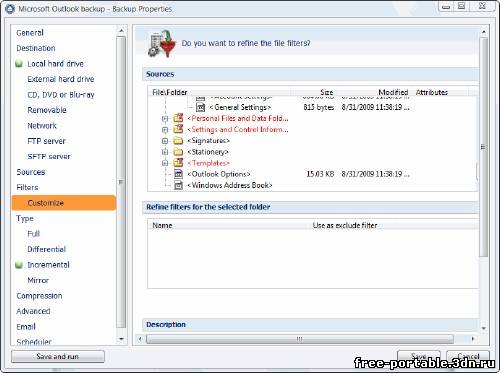Screen dimensions: 500x373
Task: Click the Personal Files and Data Folders icon
Action: click(178, 118)
